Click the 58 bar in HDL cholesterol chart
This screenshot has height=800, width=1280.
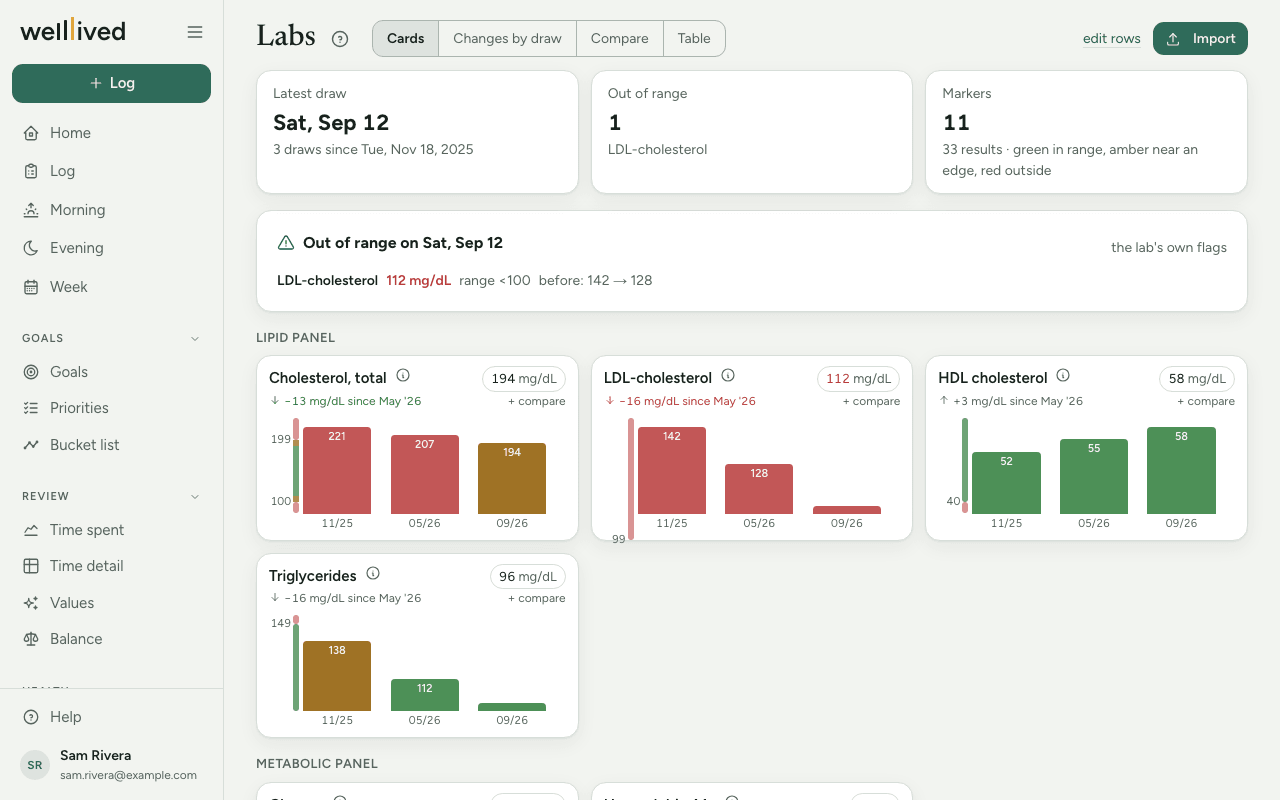(1181, 470)
